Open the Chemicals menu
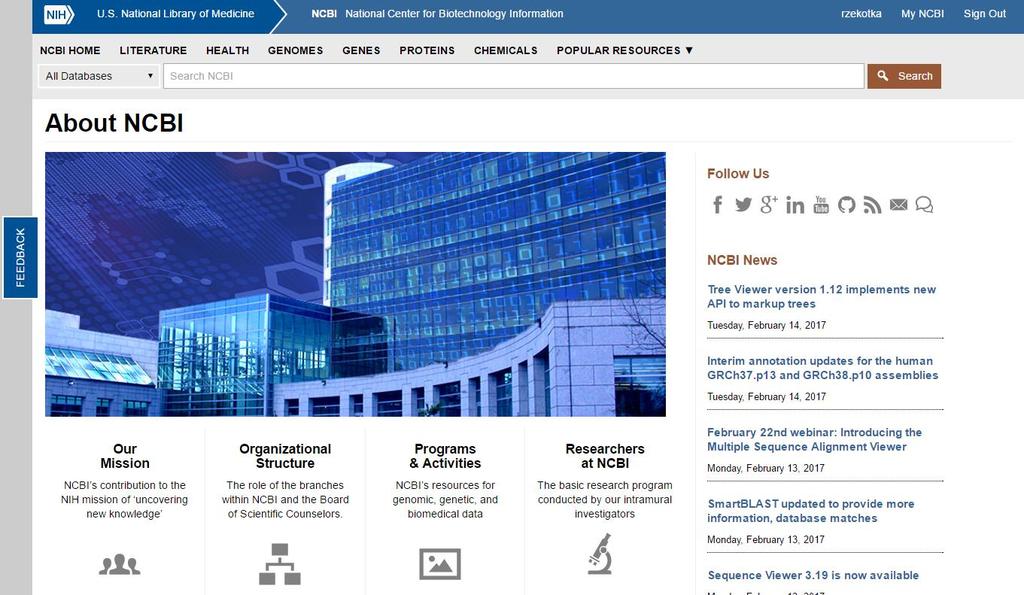The height and width of the screenshot is (595, 1024). 505,50
